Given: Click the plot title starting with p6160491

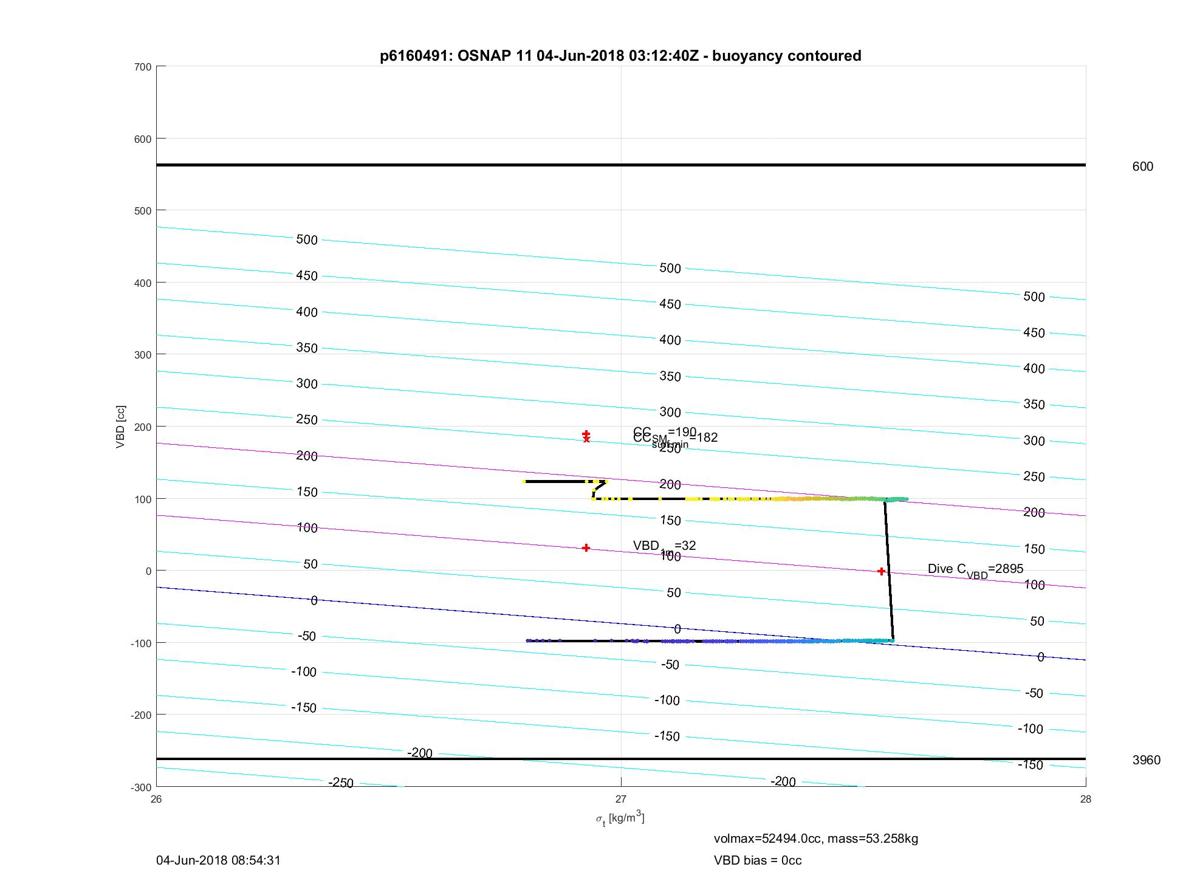Looking at the screenshot, I should click(x=620, y=56).
